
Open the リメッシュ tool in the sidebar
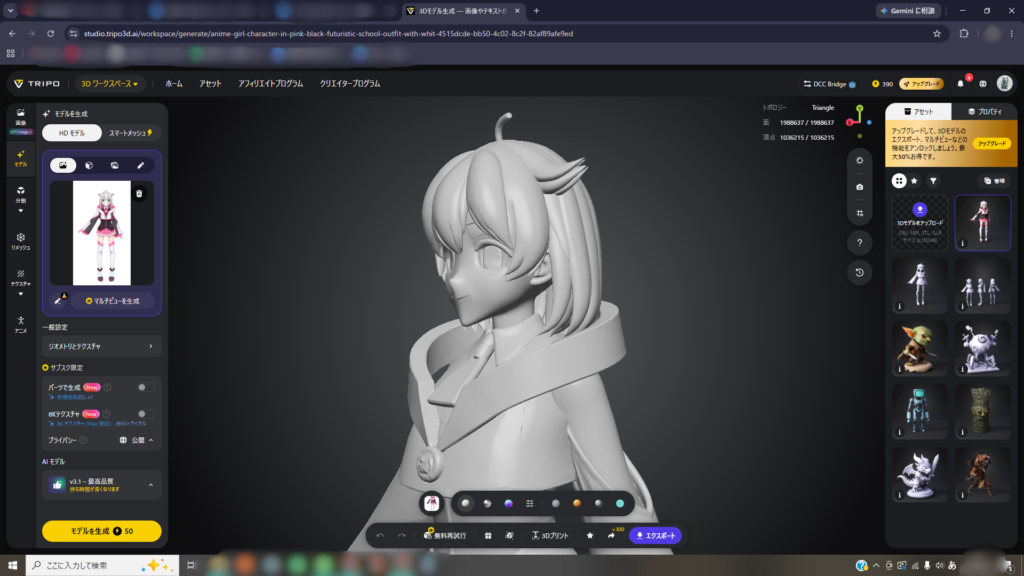[x=21, y=241]
